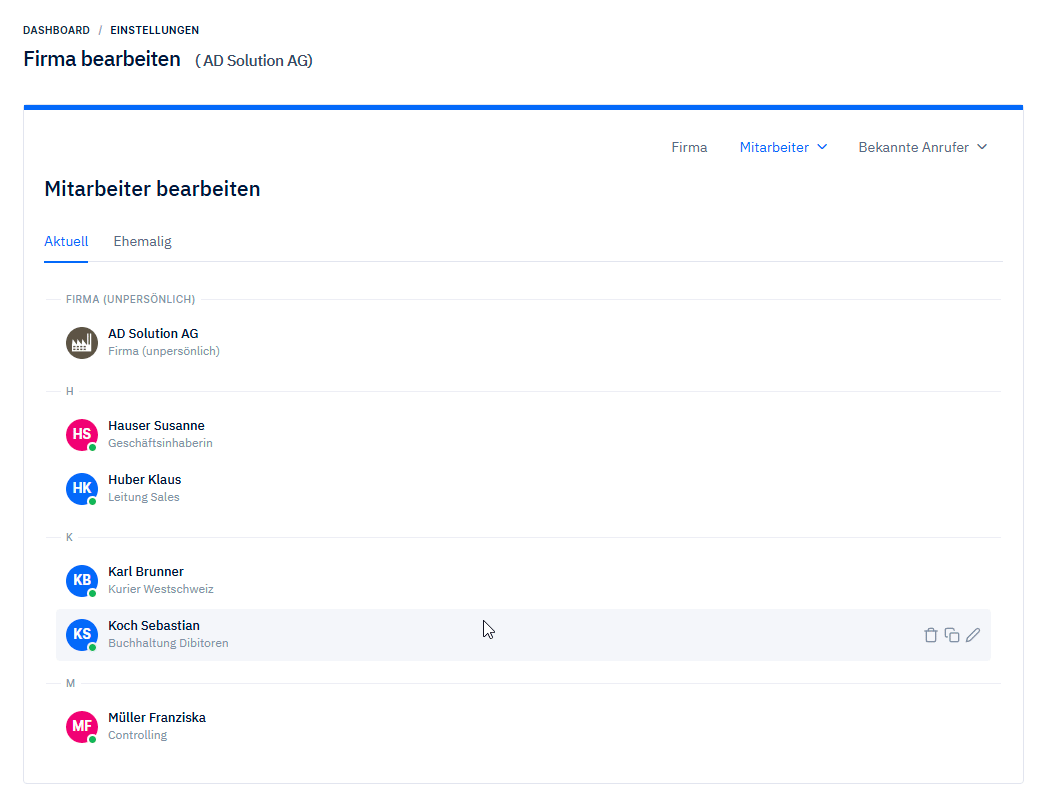Duplicate Koch Sebastian using copy icon
Screen dimensions: 1043x803
click(x=952, y=635)
